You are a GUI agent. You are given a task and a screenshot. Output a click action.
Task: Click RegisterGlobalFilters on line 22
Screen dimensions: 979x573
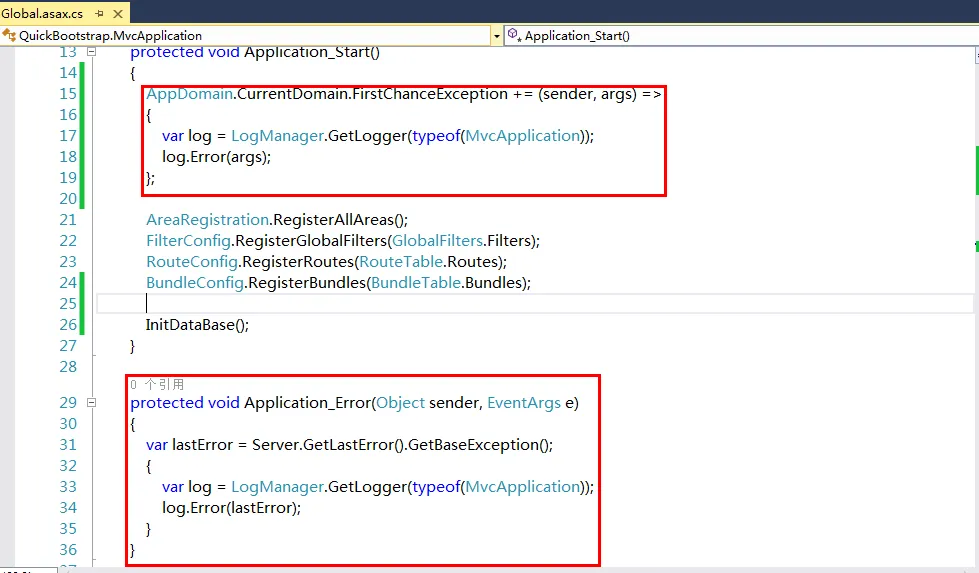click(311, 240)
